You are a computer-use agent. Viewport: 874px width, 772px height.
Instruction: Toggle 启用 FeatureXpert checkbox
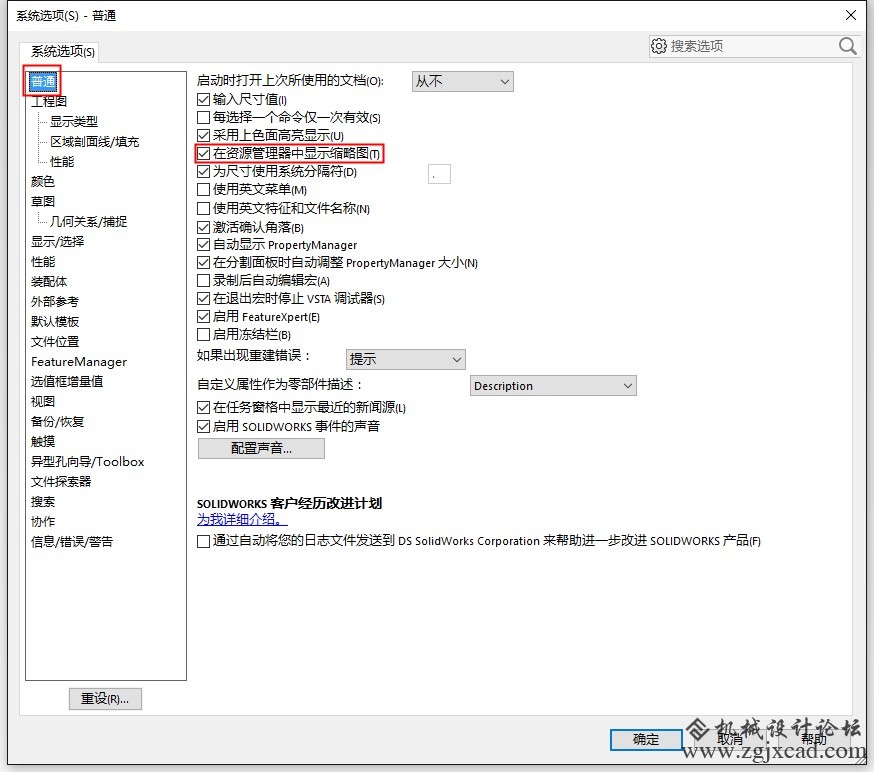pyautogui.click(x=203, y=317)
